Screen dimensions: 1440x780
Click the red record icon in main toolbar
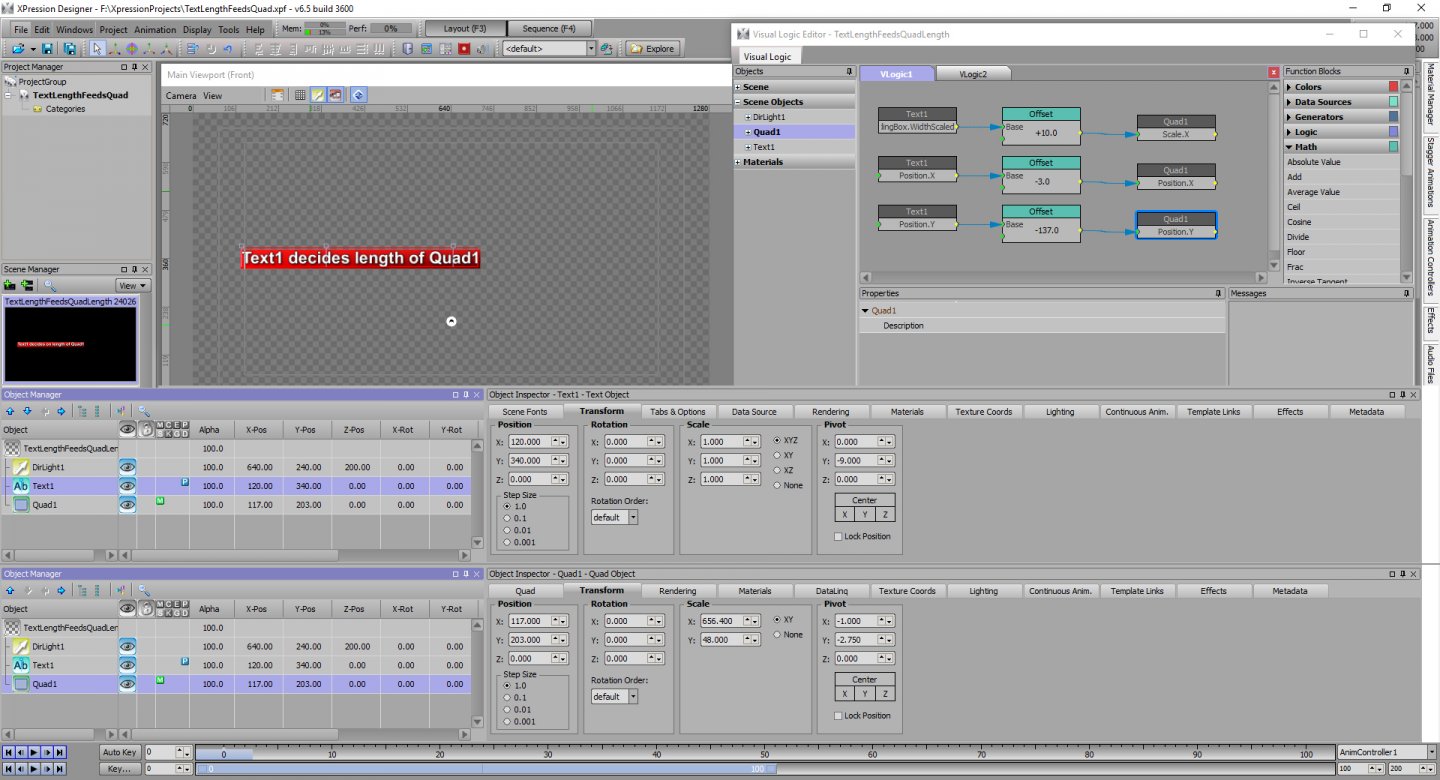click(464, 48)
